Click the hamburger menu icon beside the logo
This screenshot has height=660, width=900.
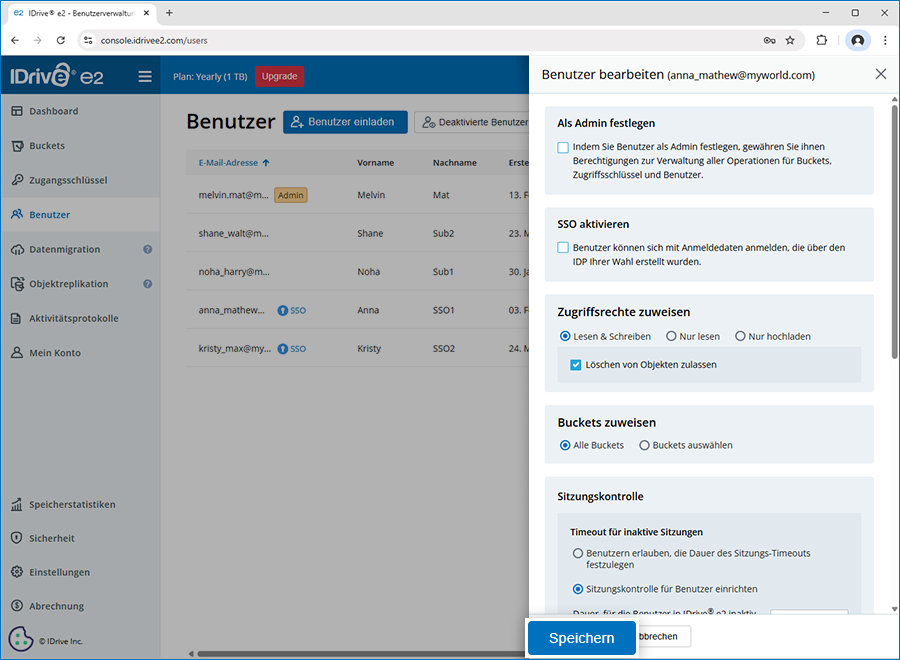coord(145,76)
